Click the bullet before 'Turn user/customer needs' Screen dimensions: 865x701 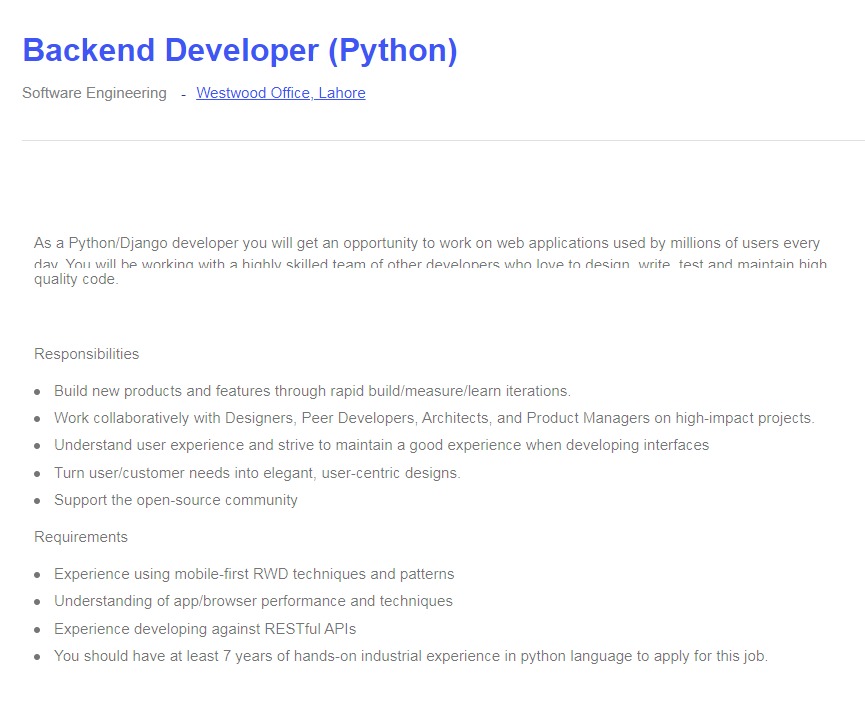point(38,474)
